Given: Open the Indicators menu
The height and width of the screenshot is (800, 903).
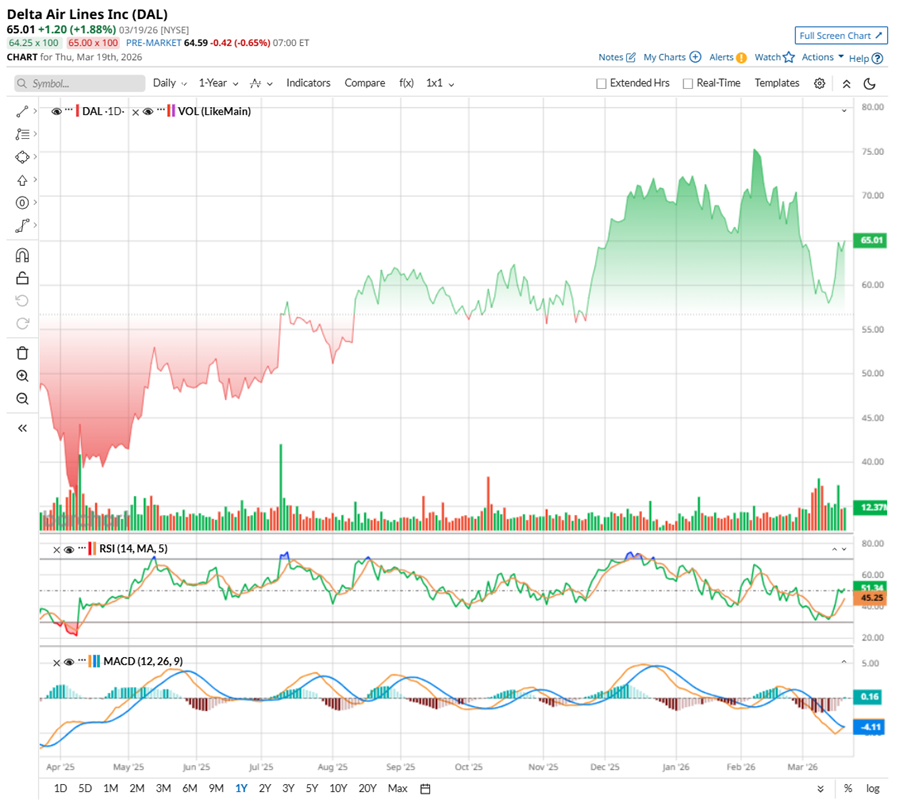Looking at the screenshot, I should (308, 83).
